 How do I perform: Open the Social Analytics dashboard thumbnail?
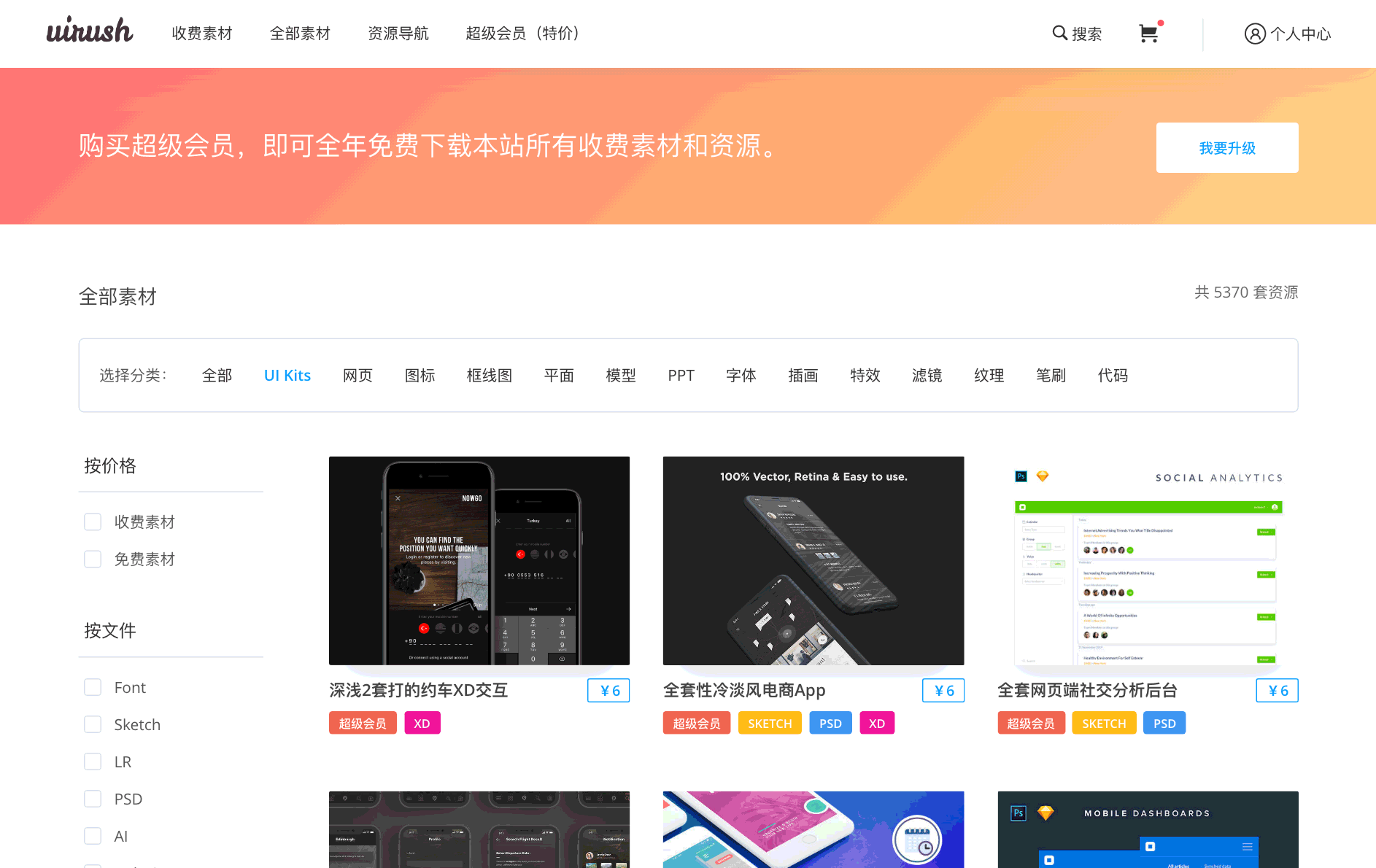(1148, 561)
